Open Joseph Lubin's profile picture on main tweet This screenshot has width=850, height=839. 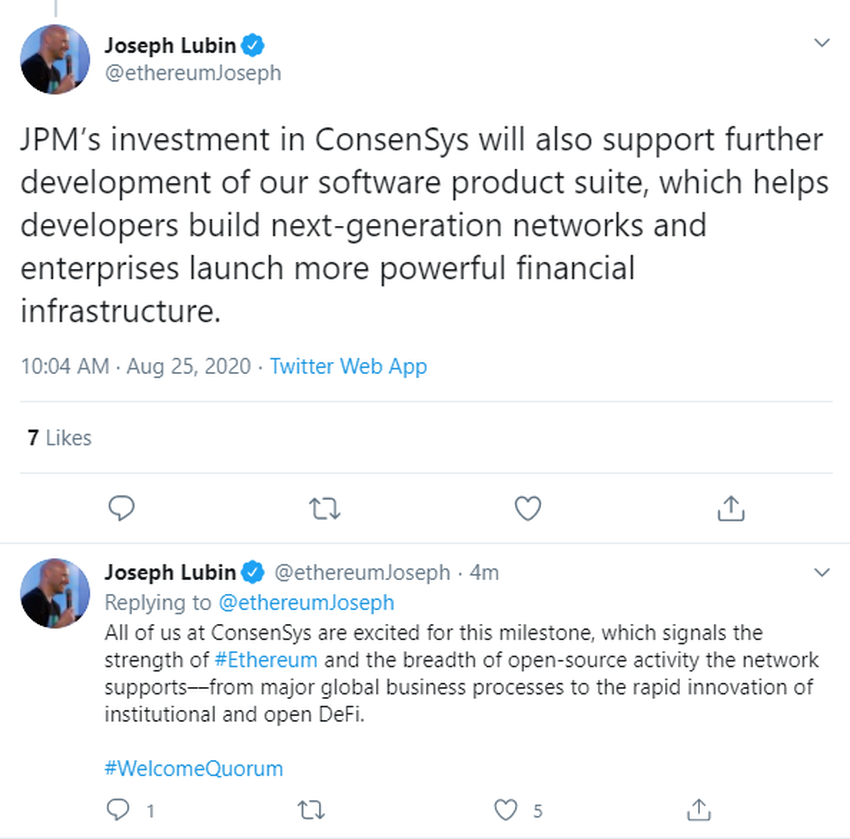tap(55, 59)
